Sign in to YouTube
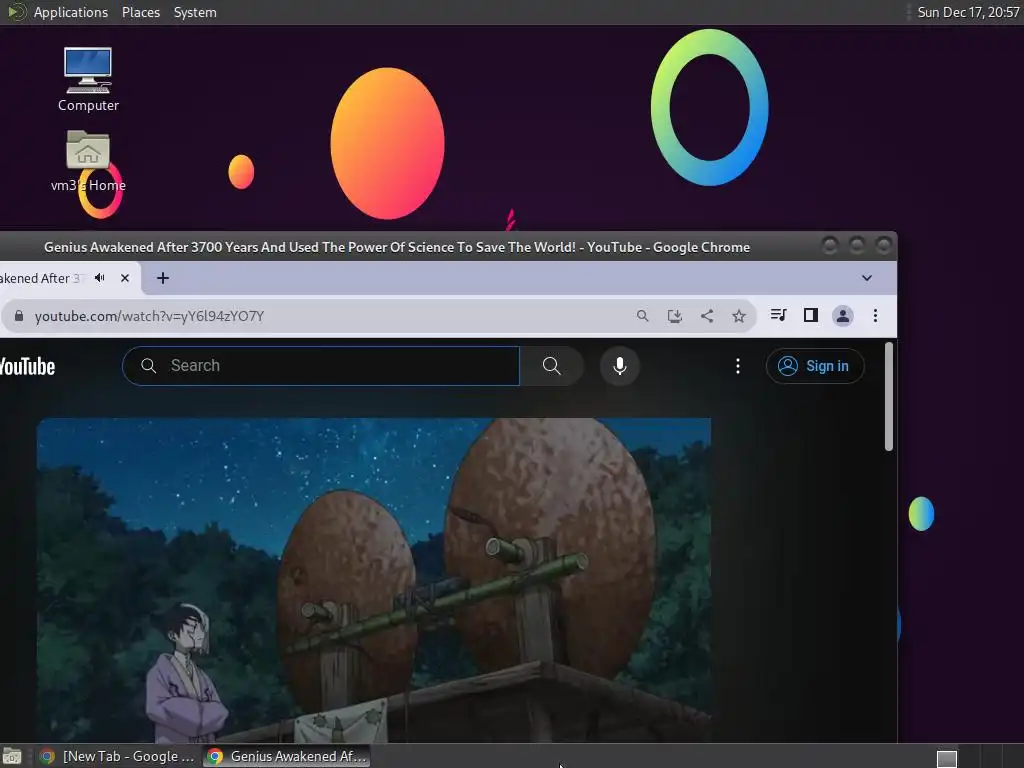Viewport: 1024px width, 768px height. pyautogui.click(x=815, y=366)
